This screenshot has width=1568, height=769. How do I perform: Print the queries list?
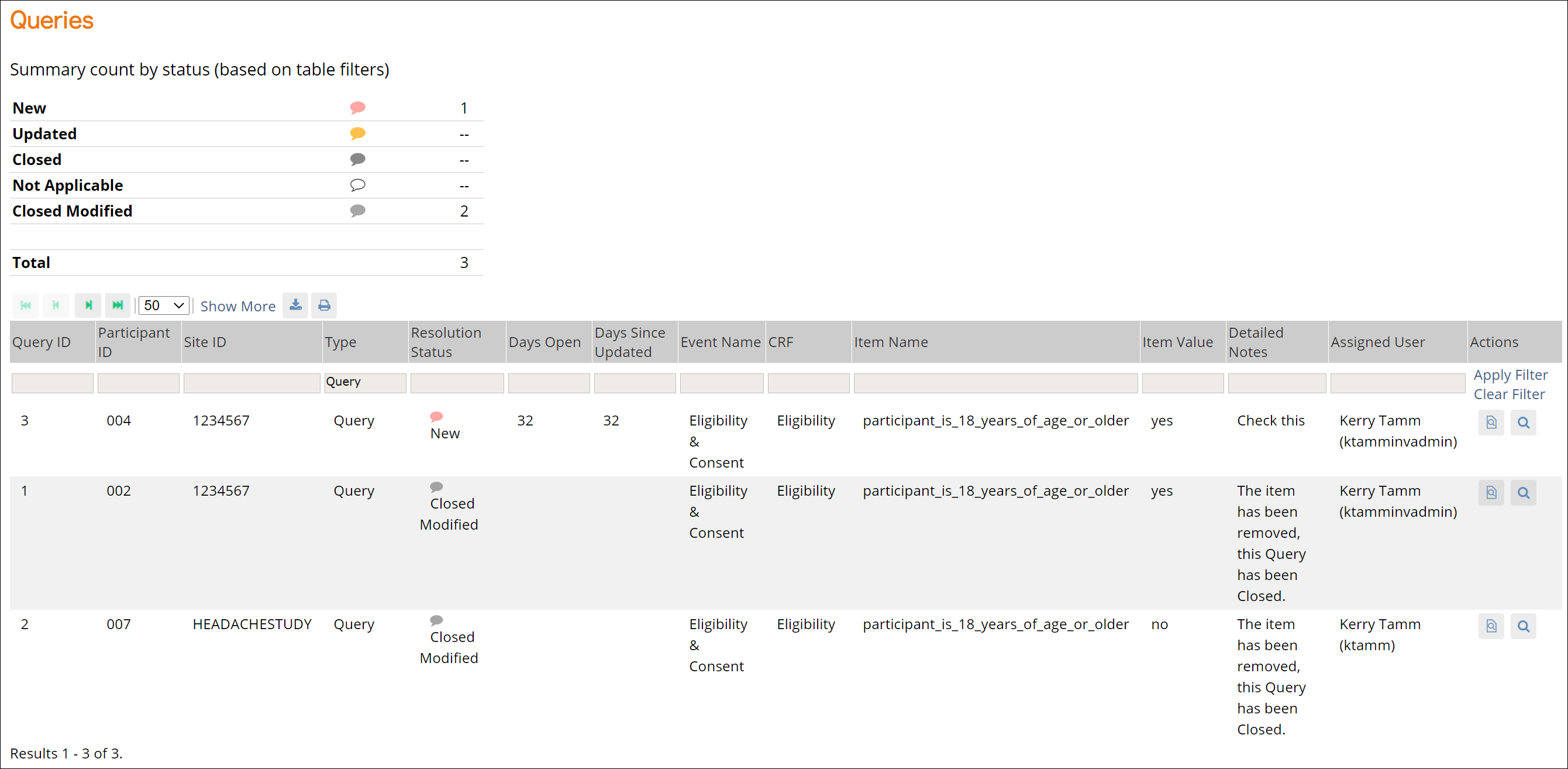[x=323, y=305]
